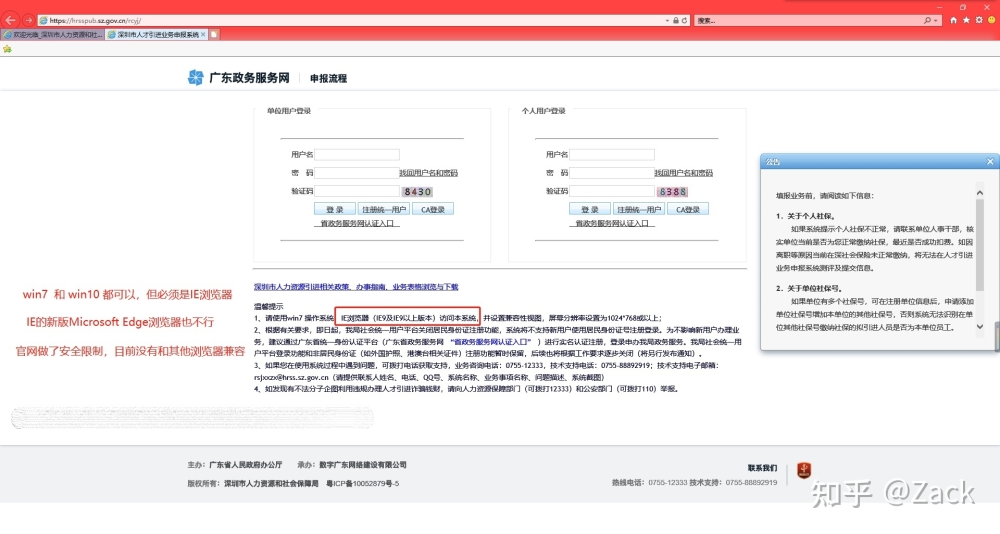Click the email rsjxxzx@hrss.sz.gov.cn text
Screen dimensions: 1000x534
[x=291, y=377]
